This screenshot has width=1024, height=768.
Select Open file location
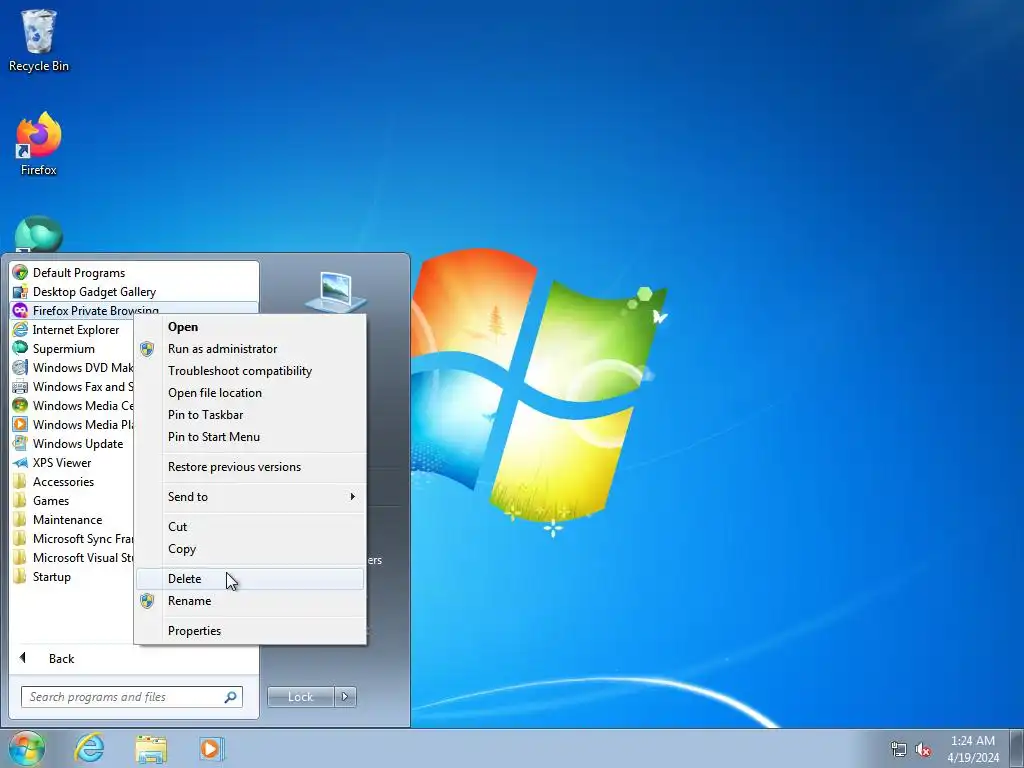tap(249, 392)
